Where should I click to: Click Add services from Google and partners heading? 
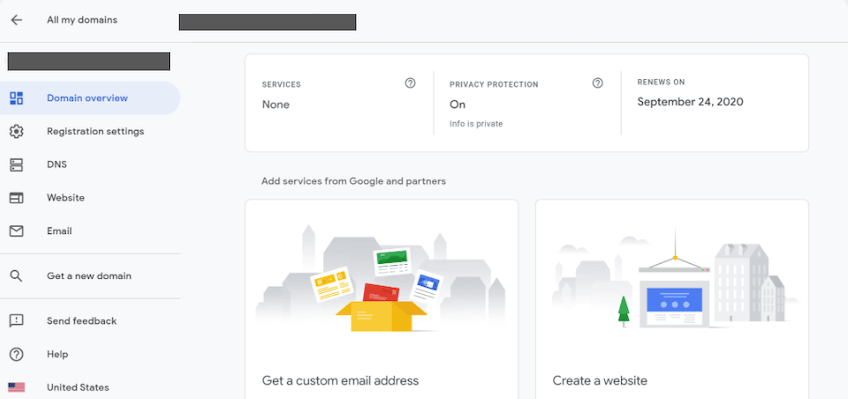(x=354, y=181)
